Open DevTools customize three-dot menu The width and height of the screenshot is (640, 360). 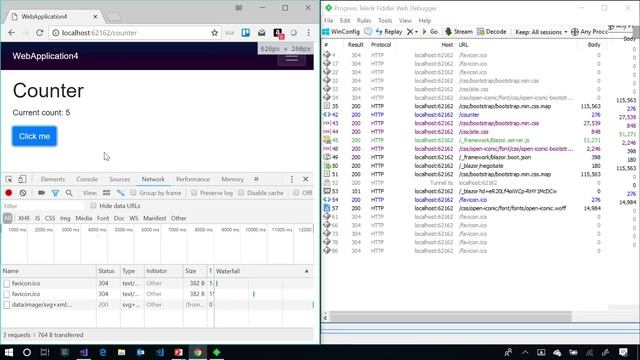(x=291, y=179)
